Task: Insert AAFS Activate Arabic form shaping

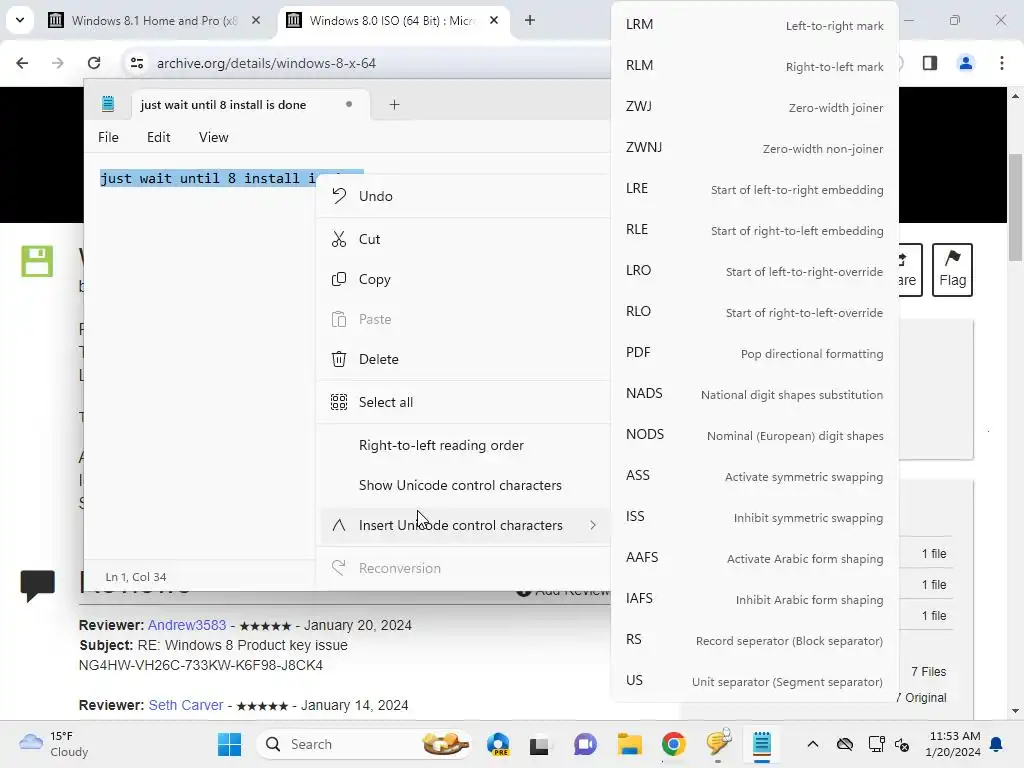Action: coord(754,558)
